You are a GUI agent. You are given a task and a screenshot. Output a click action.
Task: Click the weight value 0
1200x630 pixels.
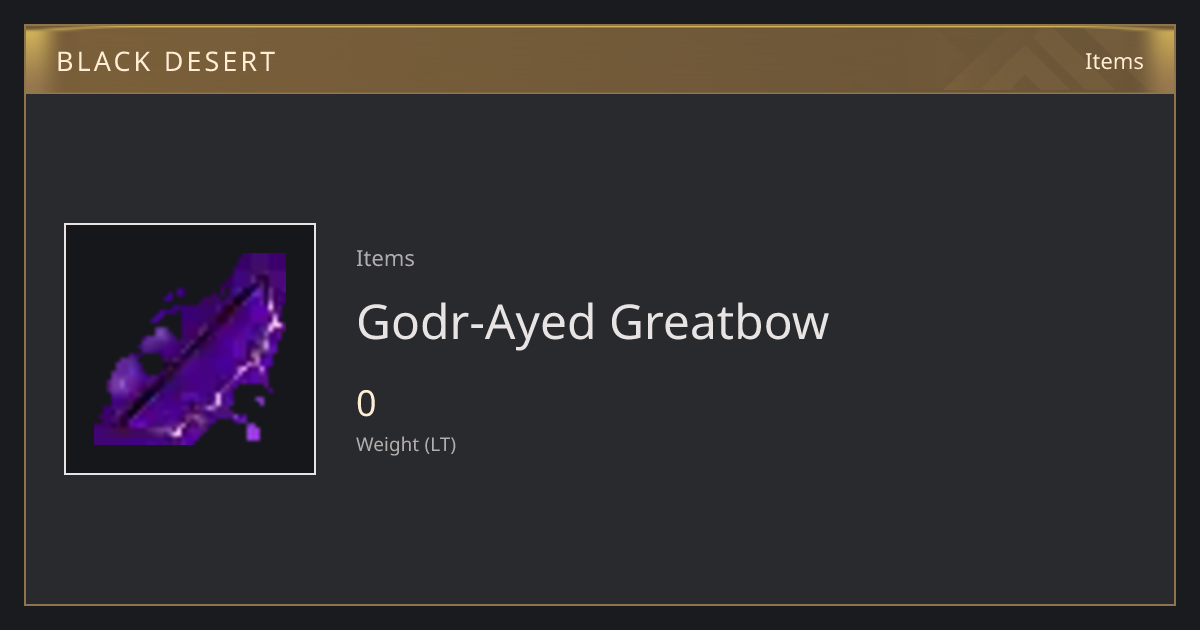click(366, 404)
